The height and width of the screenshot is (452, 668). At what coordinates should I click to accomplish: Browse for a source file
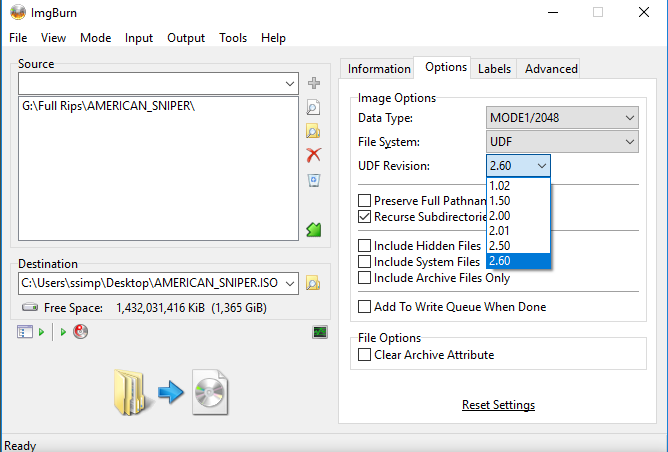click(314, 107)
